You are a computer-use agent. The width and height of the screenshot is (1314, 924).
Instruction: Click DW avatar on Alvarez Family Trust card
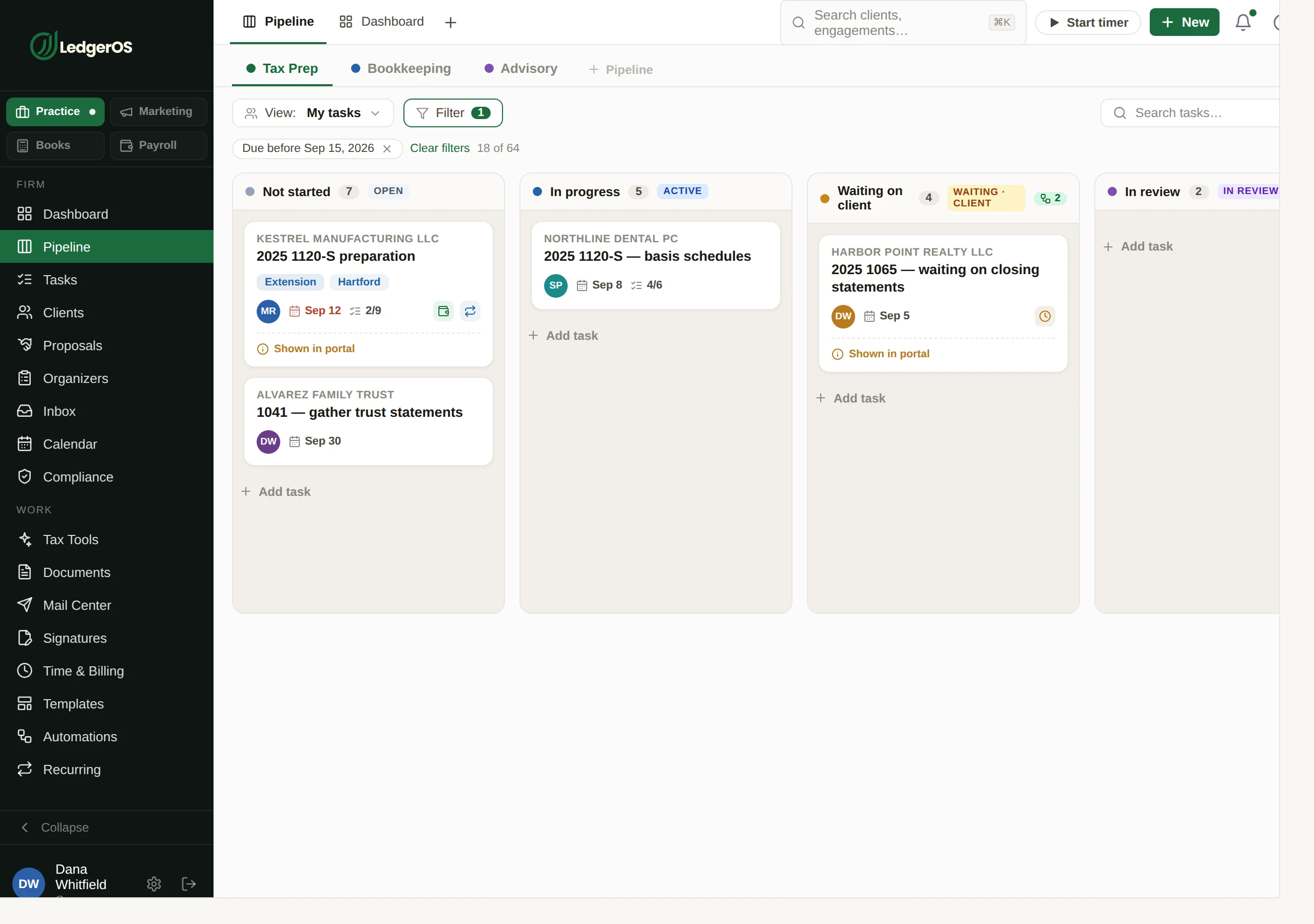pyautogui.click(x=268, y=441)
